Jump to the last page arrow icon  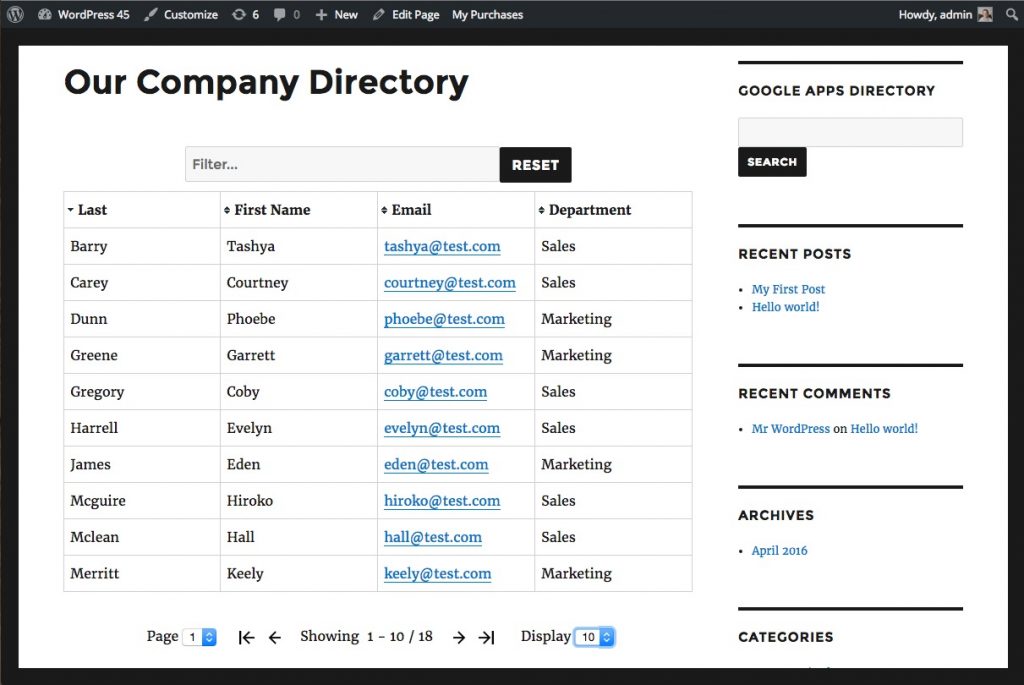[487, 637]
